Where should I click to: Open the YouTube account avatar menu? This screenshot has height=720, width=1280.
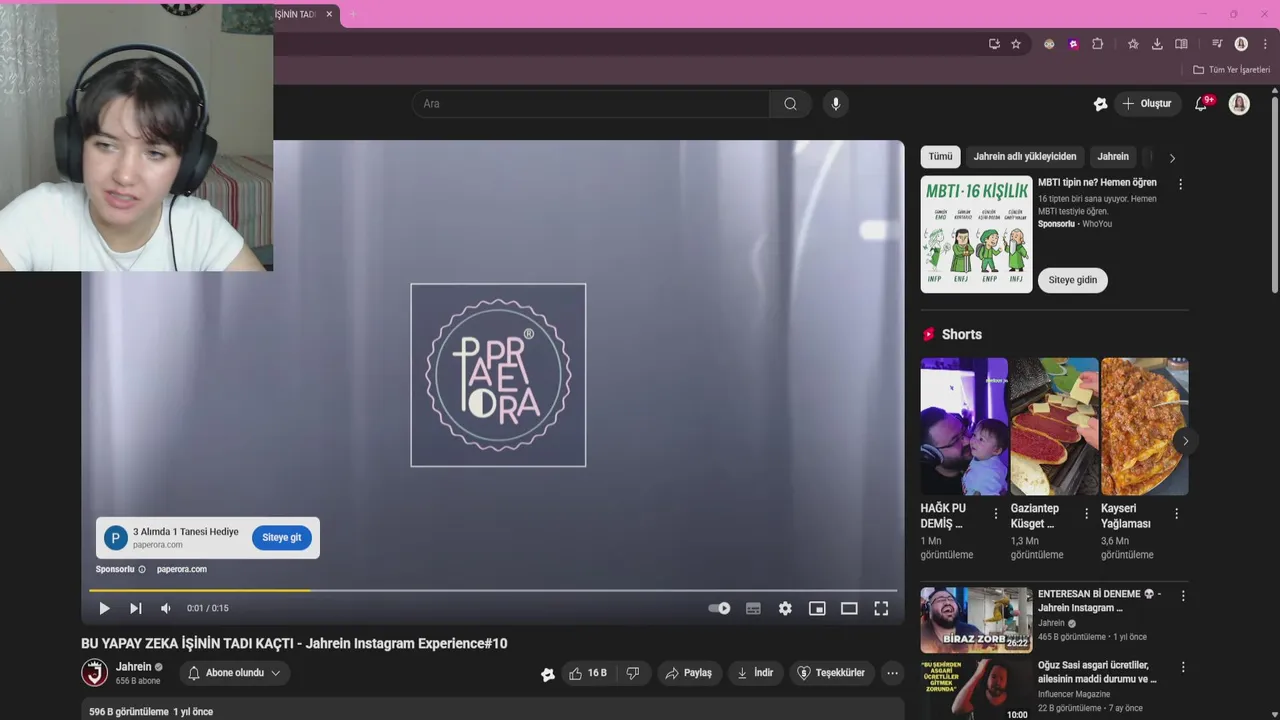click(1239, 104)
